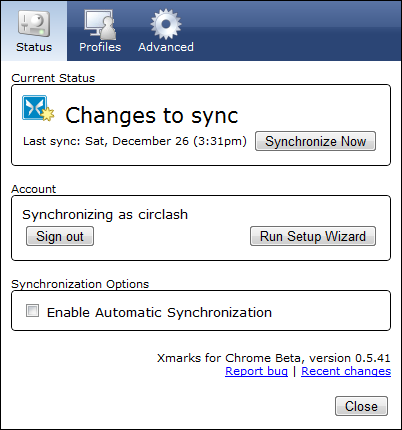Click the Changes to sync heading
This screenshot has width=402, height=430.
152,116
